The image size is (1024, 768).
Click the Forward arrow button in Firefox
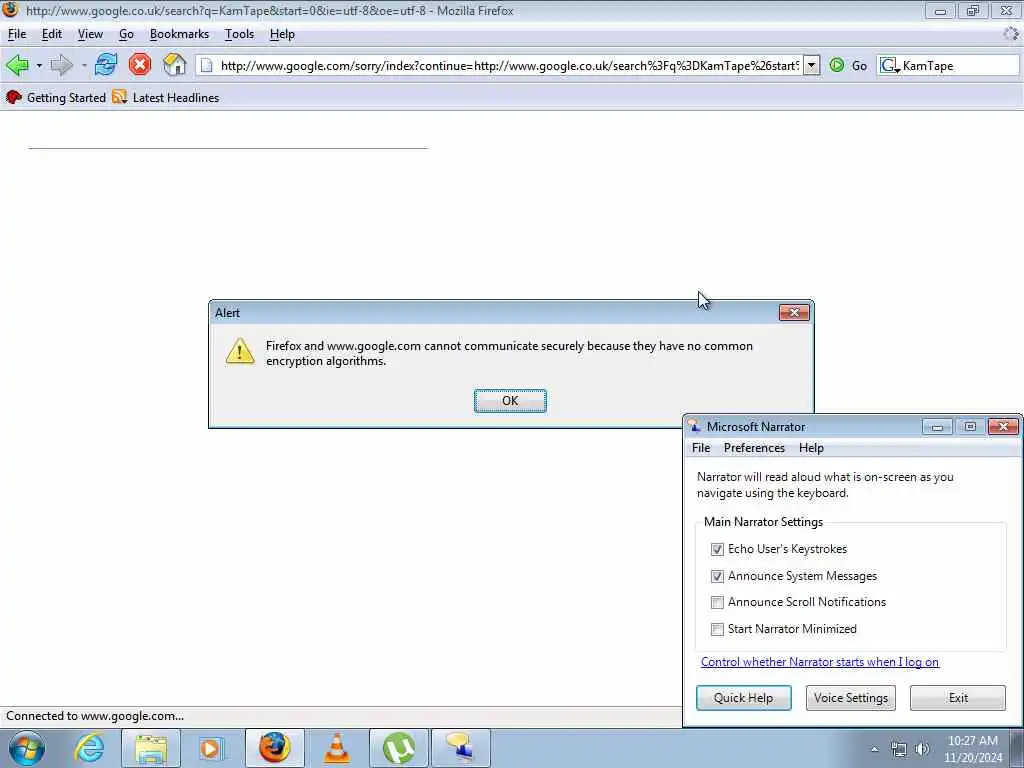[x=61, y=65]
